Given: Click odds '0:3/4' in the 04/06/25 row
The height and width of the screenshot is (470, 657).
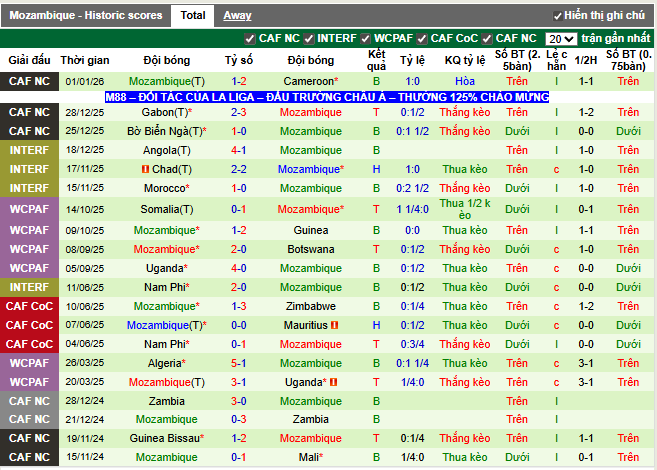Looking at the screenshot, I should pyautogui.click(x=412, y=344).
